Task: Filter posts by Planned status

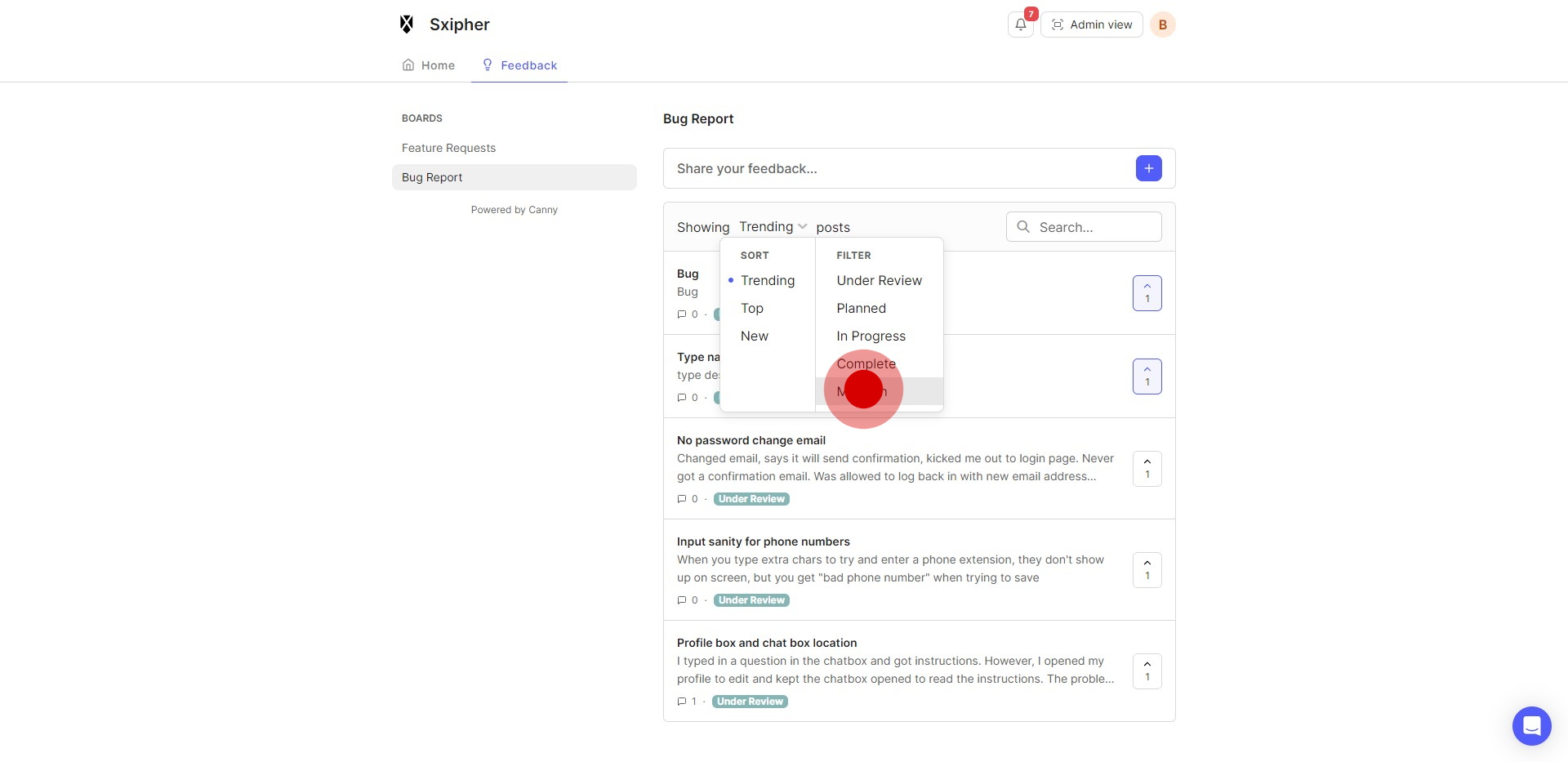Action: (861, 308)
